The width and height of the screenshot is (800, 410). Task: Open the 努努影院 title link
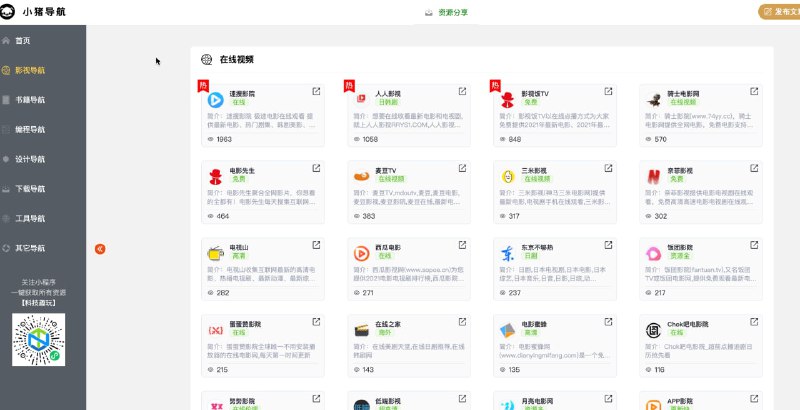click(x=242, y=401)
